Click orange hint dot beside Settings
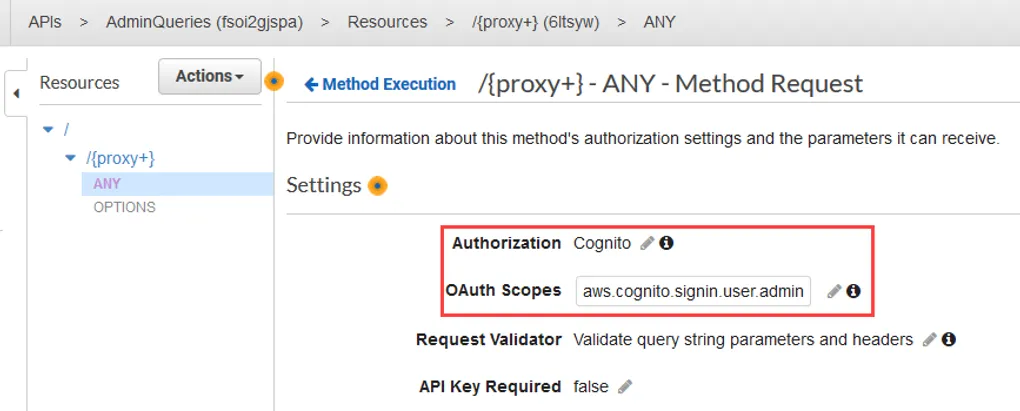 pos(377,186)
